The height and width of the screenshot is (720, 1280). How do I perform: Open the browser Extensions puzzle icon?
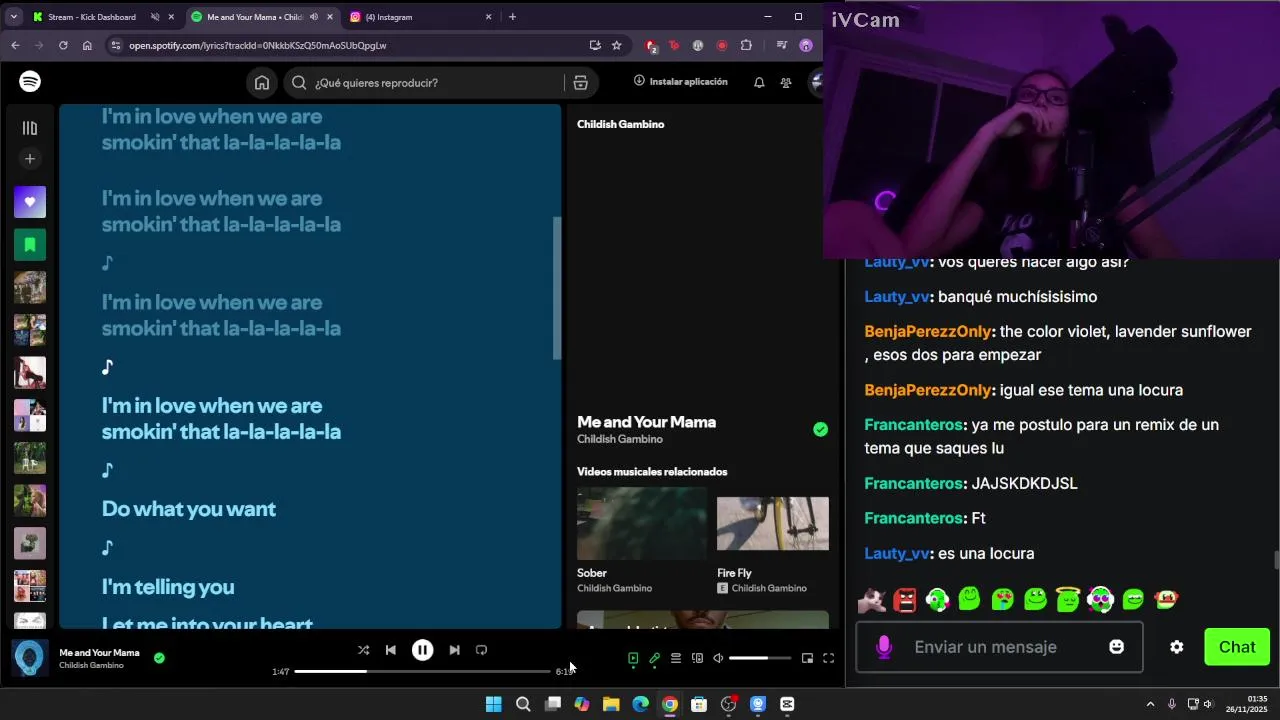coord(746,45)
